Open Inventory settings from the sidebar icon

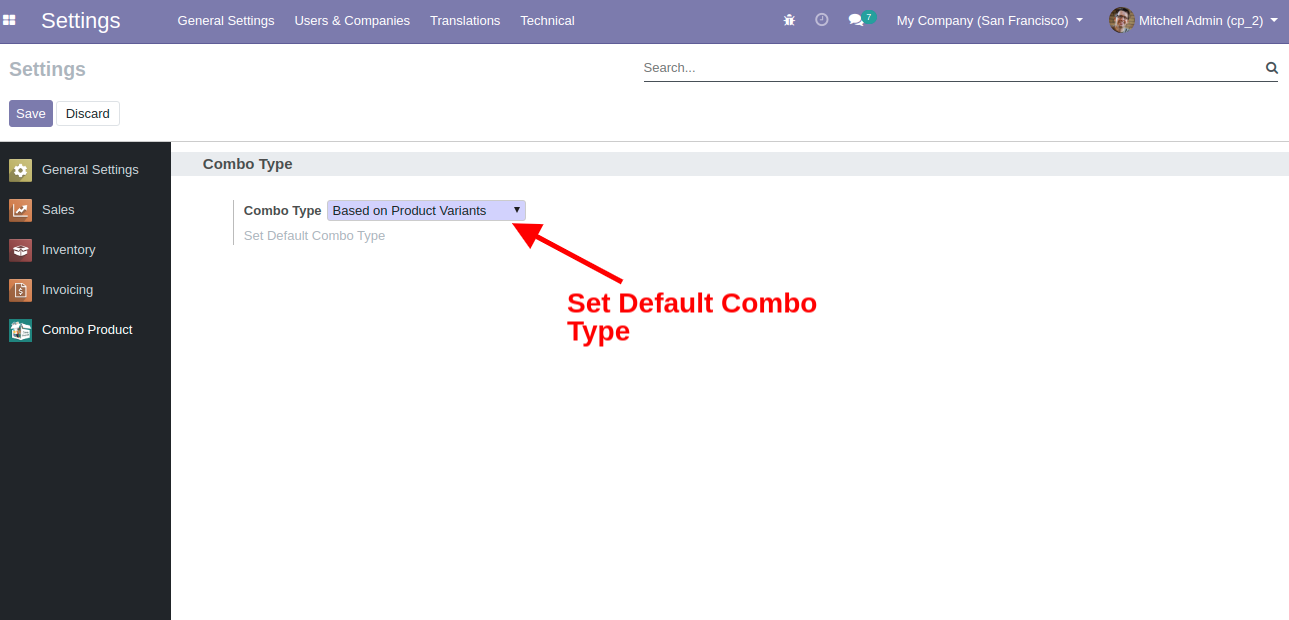20,249
